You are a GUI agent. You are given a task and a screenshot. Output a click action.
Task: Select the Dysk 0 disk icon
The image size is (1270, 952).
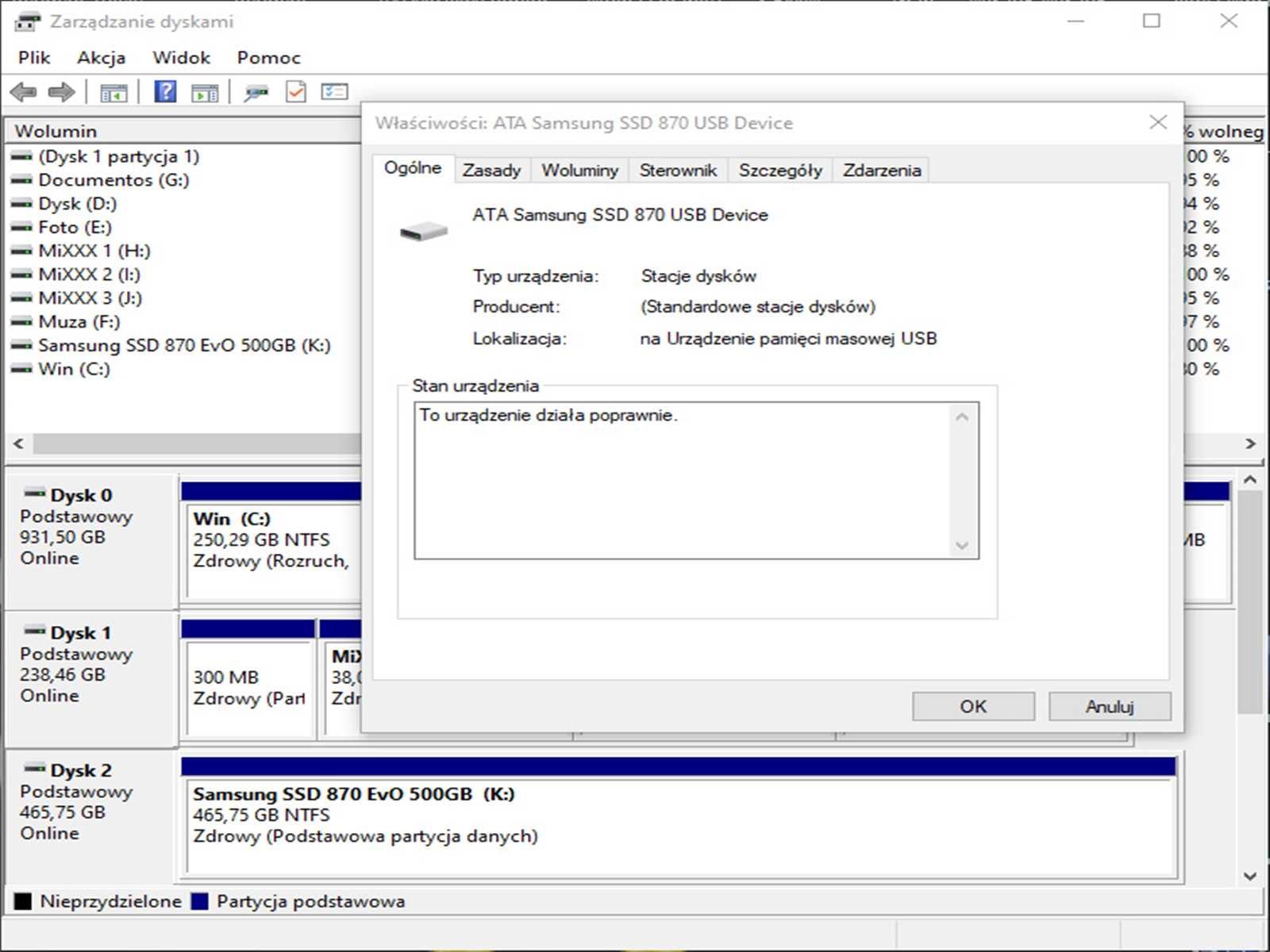(x=34, y=493)
